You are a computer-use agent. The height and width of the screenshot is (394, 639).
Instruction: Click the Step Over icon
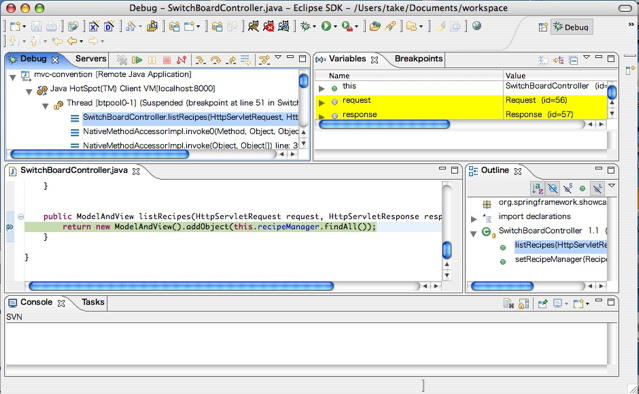(x=216, y=60)
